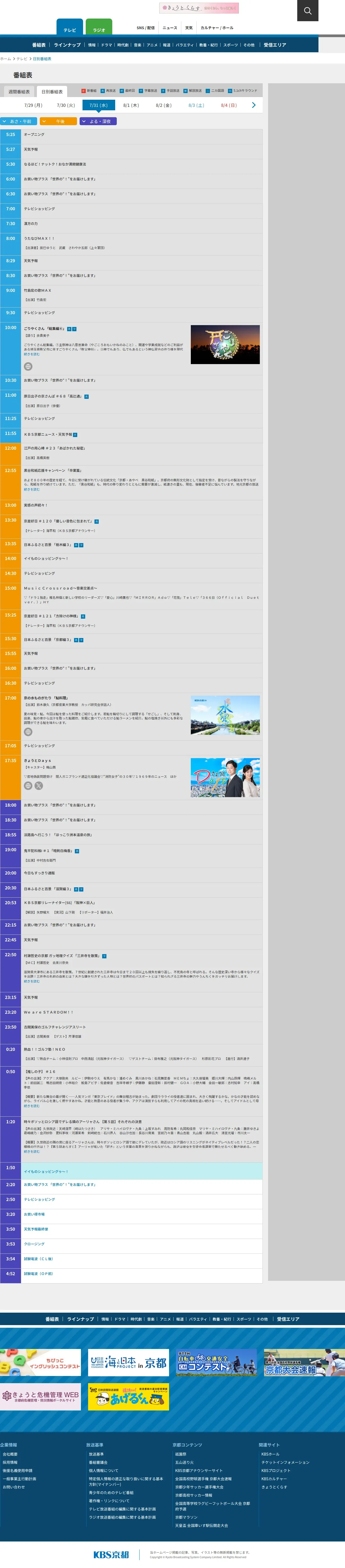Select 週間番組表 tab
Image resolution: width=345 pixels, height=1568 pixels.
click(19, 91)
